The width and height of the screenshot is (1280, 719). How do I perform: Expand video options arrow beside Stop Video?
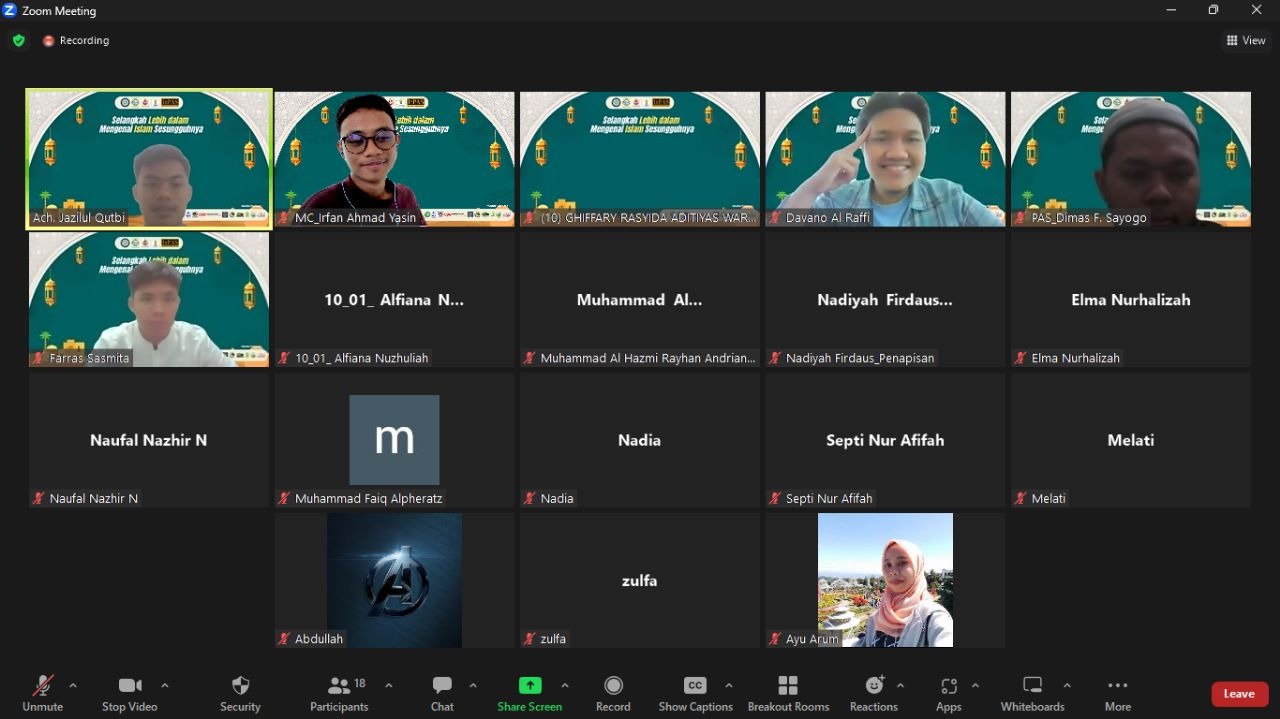tap(165, 685)
